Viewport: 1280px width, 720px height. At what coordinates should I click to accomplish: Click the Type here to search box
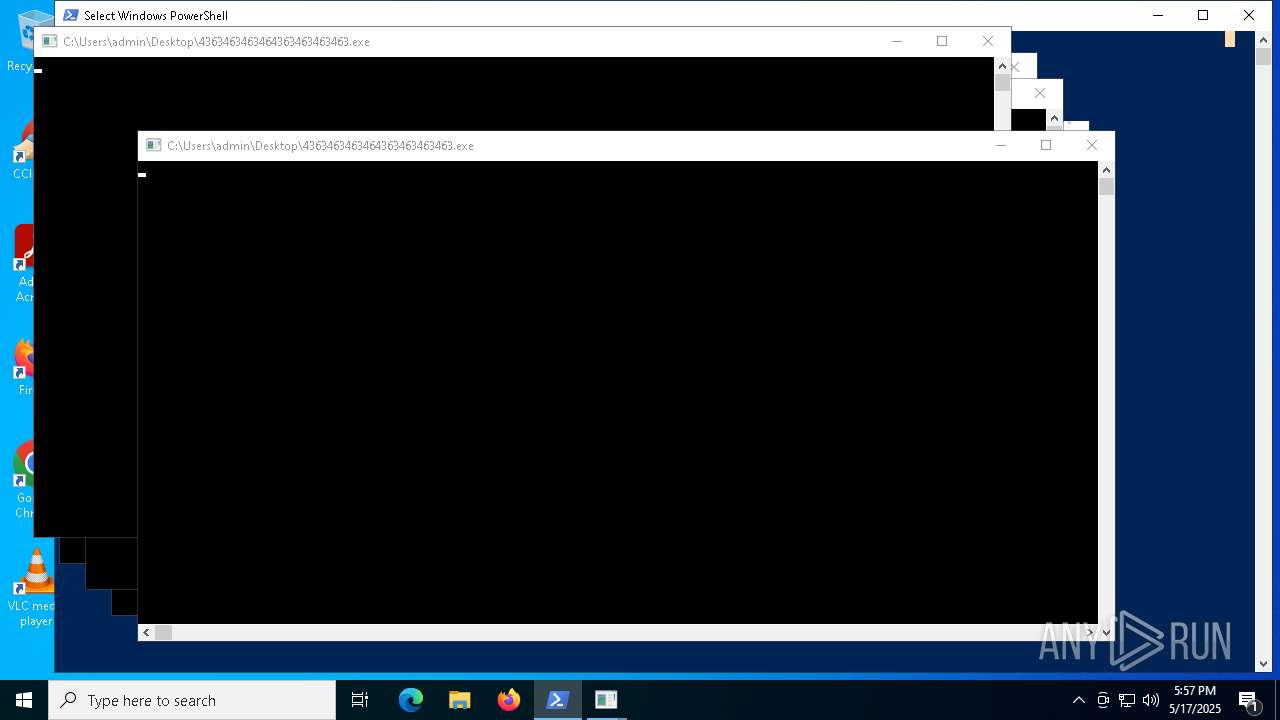click(x=192, y=700)
